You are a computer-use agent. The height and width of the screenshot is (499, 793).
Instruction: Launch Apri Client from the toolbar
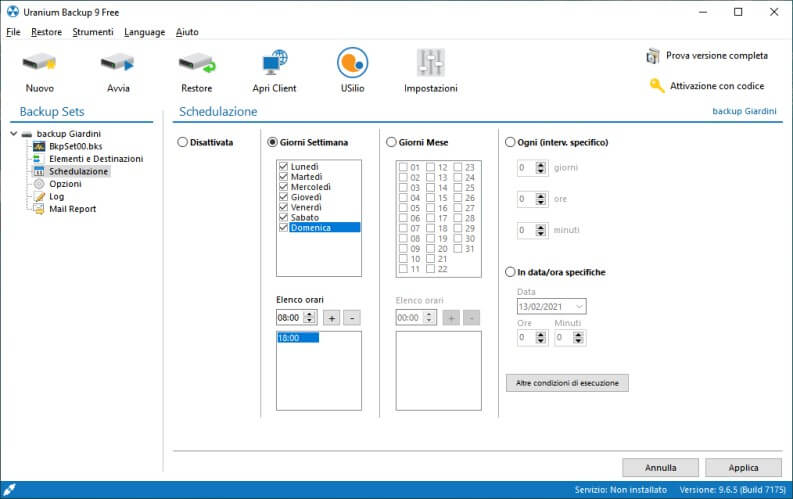click(x=275, y=63)
